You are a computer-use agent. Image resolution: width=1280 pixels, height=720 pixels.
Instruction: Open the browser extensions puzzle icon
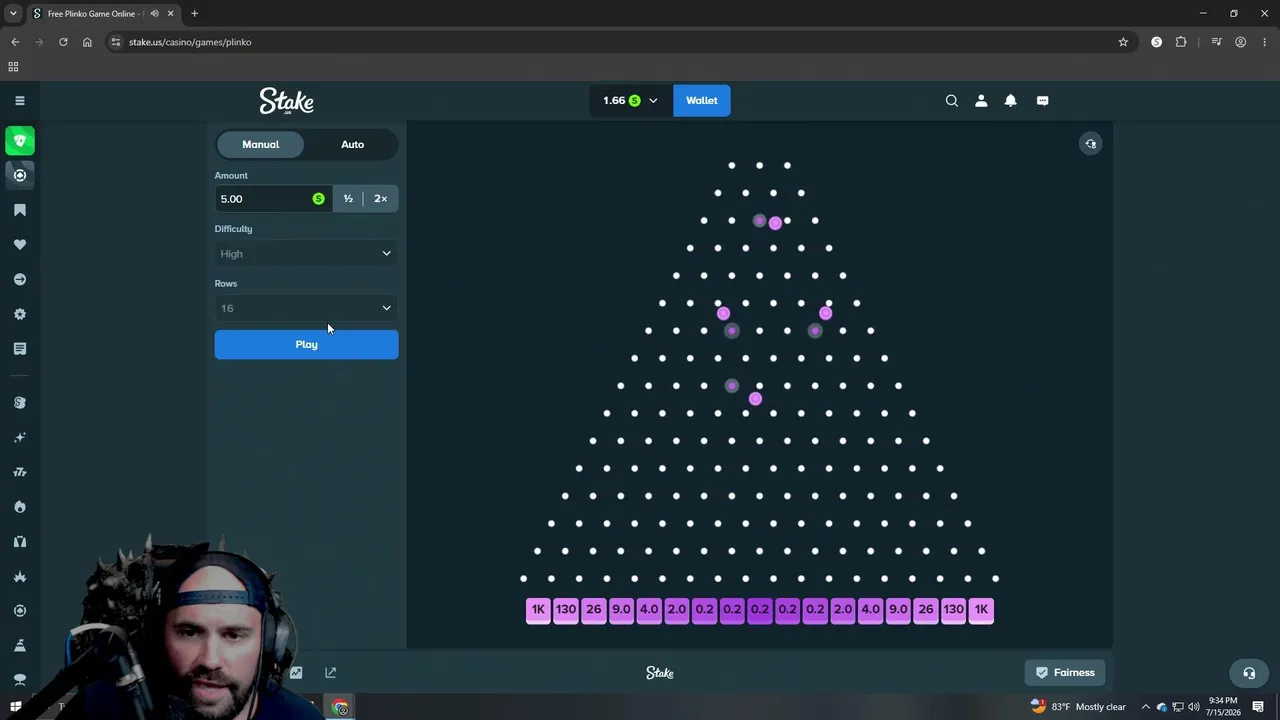click(1181, 42)
